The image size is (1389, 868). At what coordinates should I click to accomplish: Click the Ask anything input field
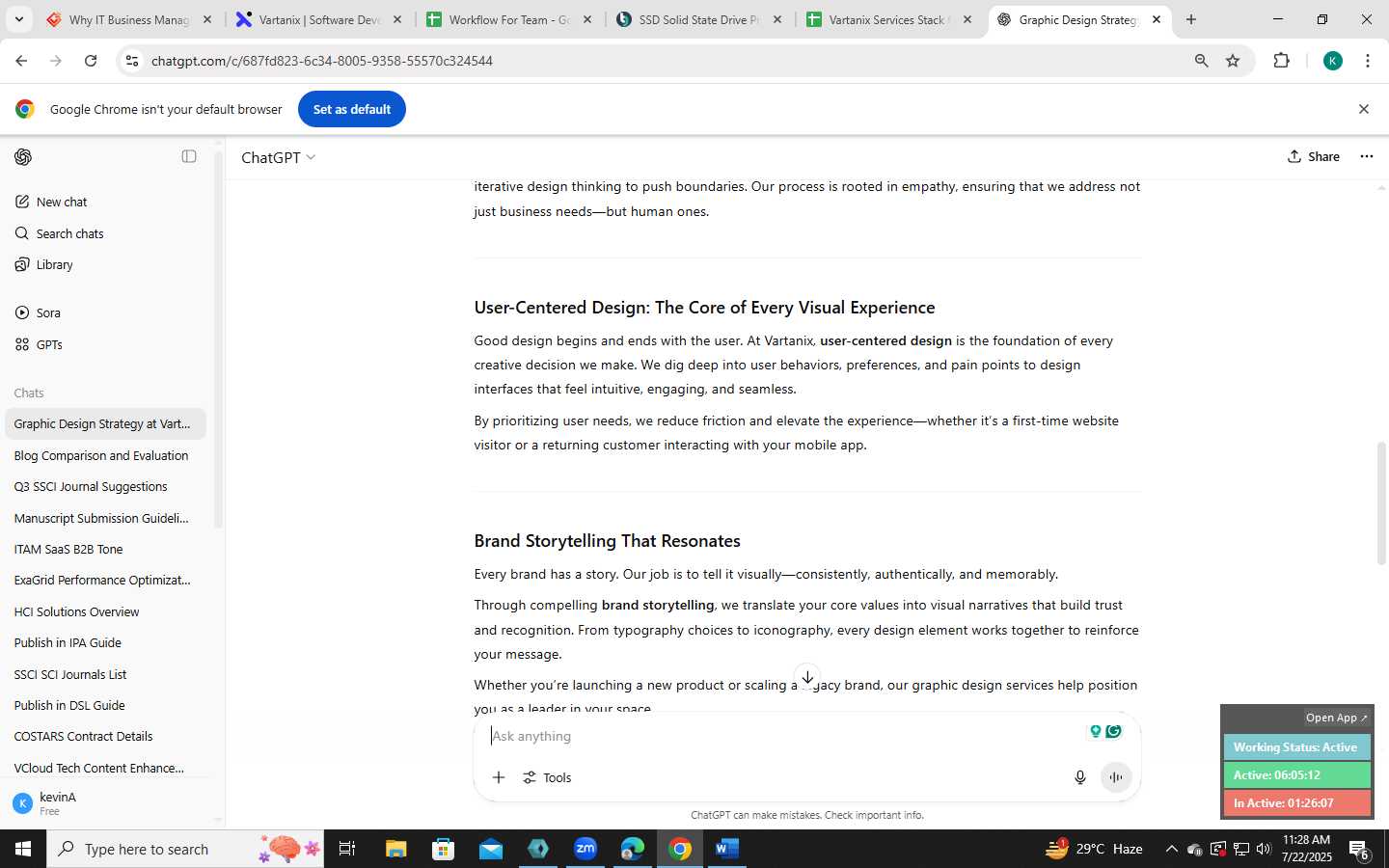tap(781, 736)
